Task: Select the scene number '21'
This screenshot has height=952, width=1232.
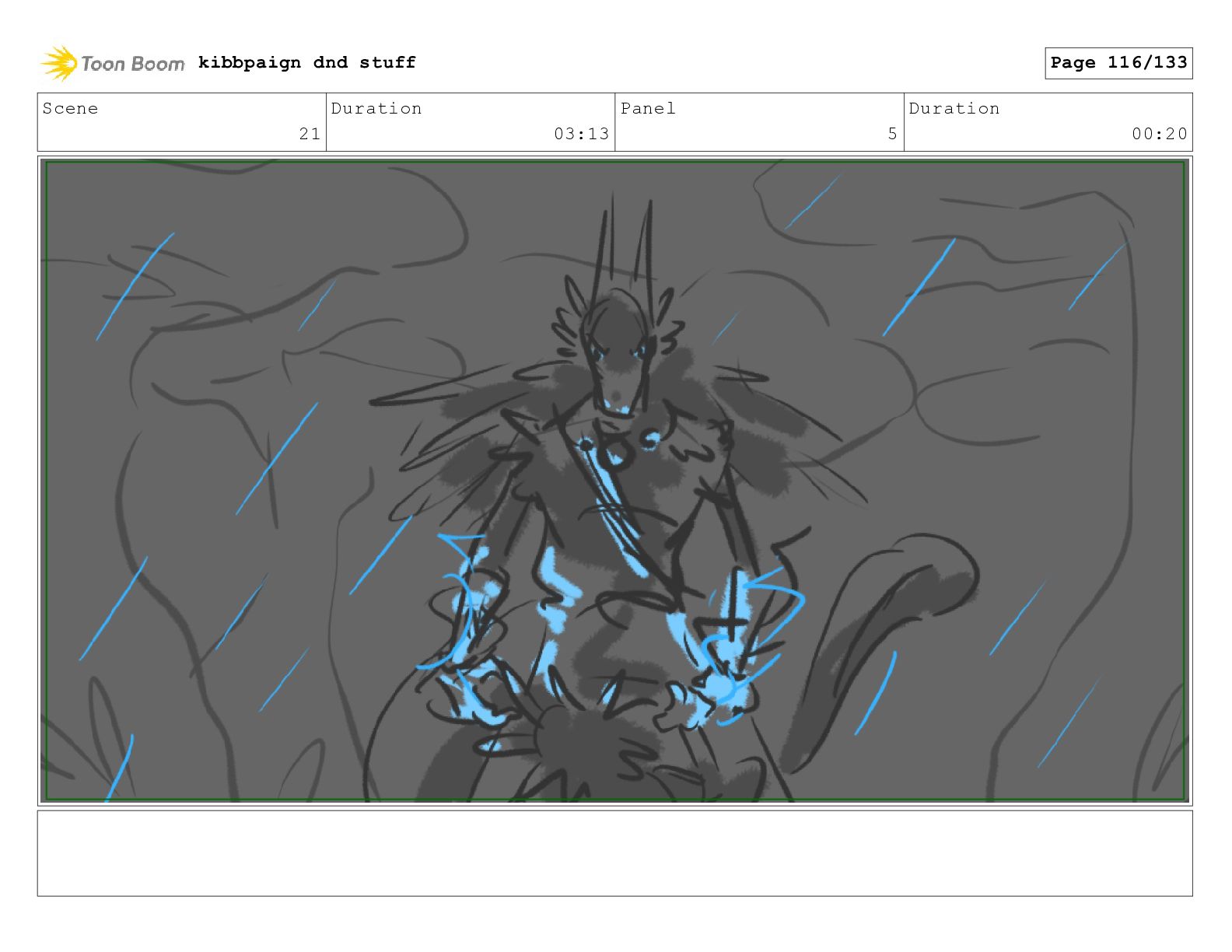Action: click(310, 134)
